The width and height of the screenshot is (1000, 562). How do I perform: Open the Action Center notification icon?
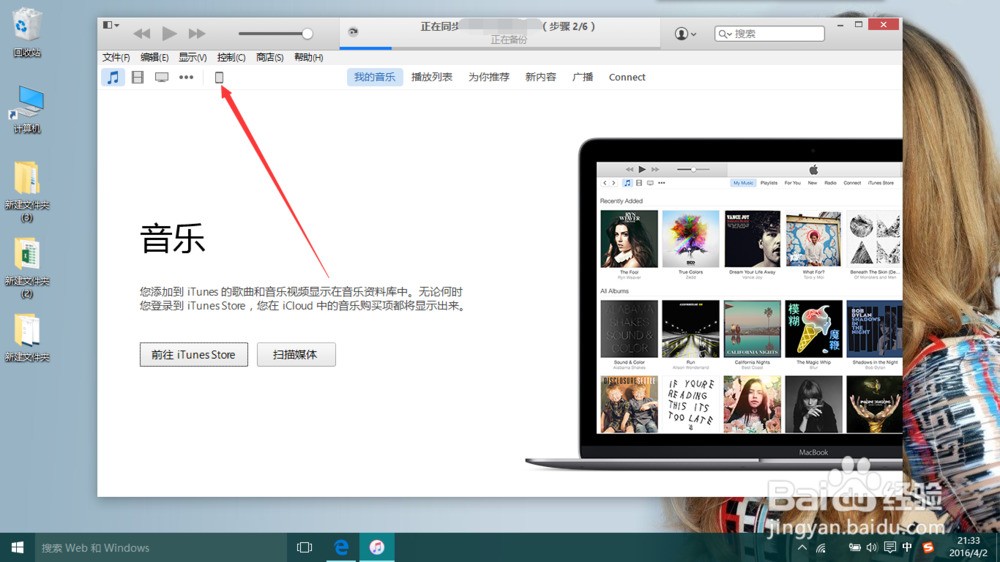[890, 547]
